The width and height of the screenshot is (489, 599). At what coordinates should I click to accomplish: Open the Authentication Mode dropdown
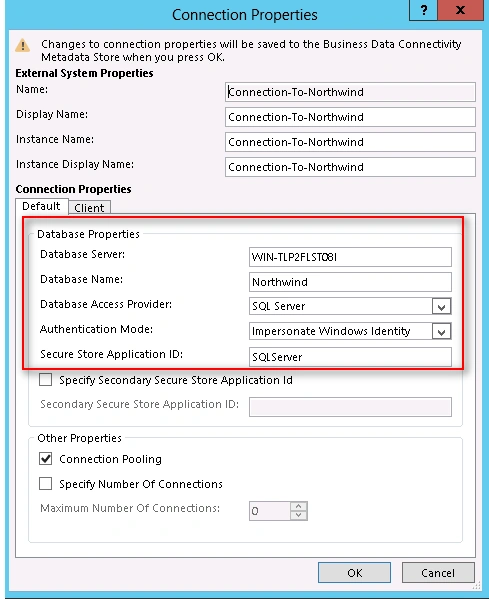[x=441, y=331]
